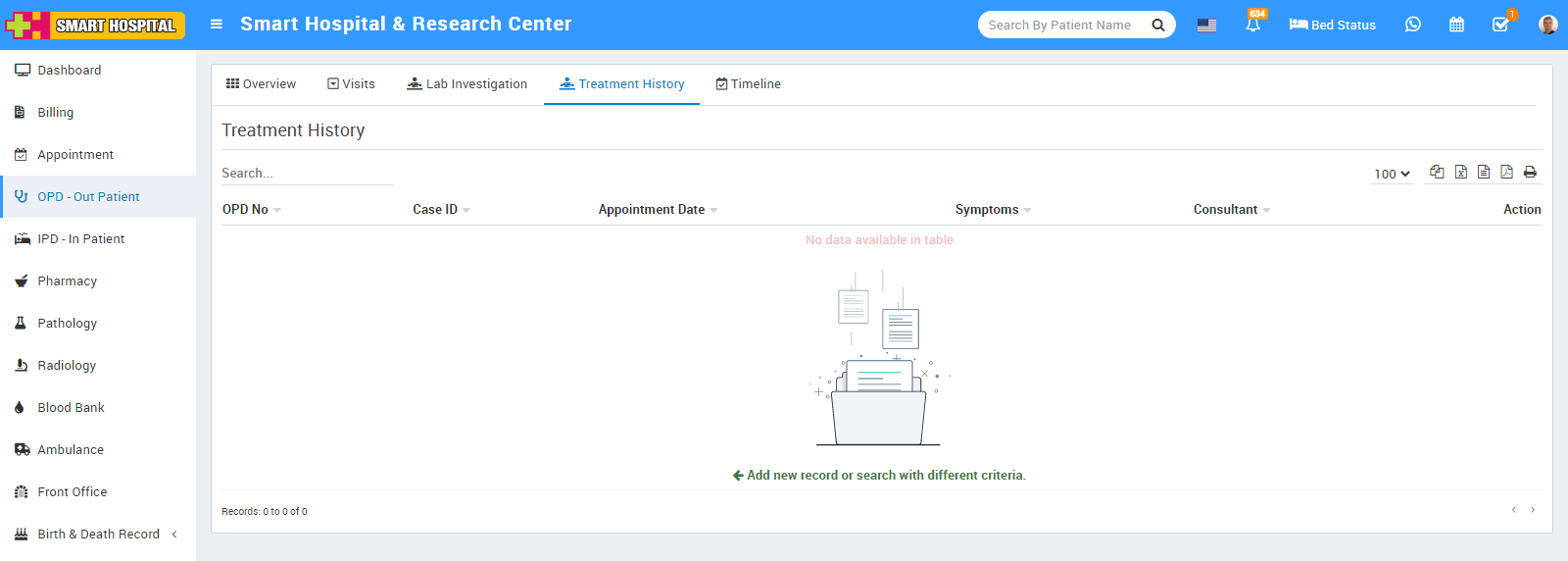The height and width of the screenshot is (561, 1568).
Task: Click the next page arrow
Action: (x=1533, y=510)
